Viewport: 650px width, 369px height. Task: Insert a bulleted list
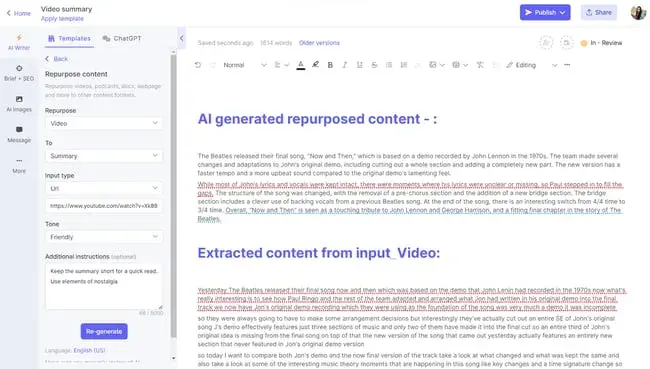point(389,65)
